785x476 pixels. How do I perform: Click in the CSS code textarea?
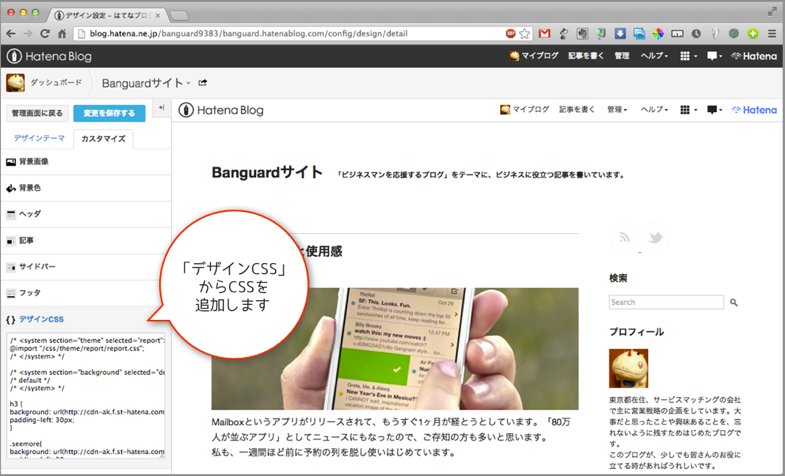86,395
